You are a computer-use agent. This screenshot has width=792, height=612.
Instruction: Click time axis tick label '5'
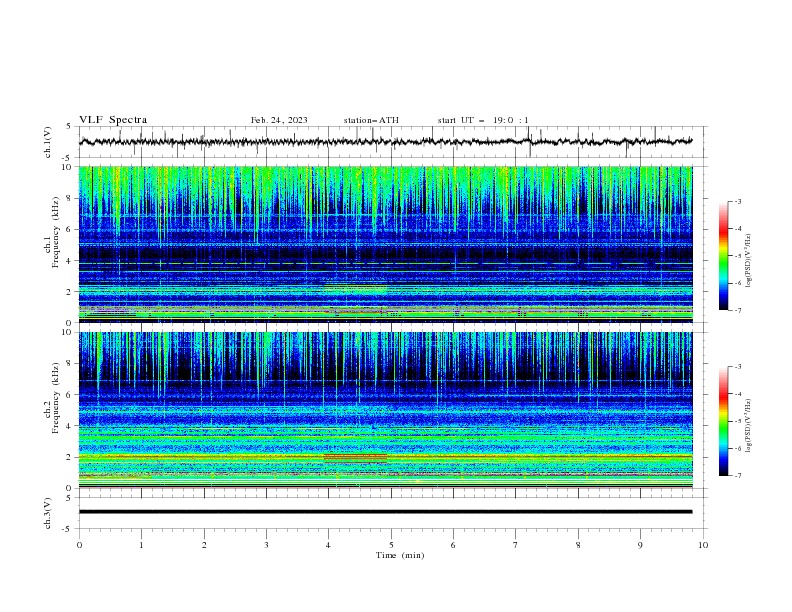point(391,545)
